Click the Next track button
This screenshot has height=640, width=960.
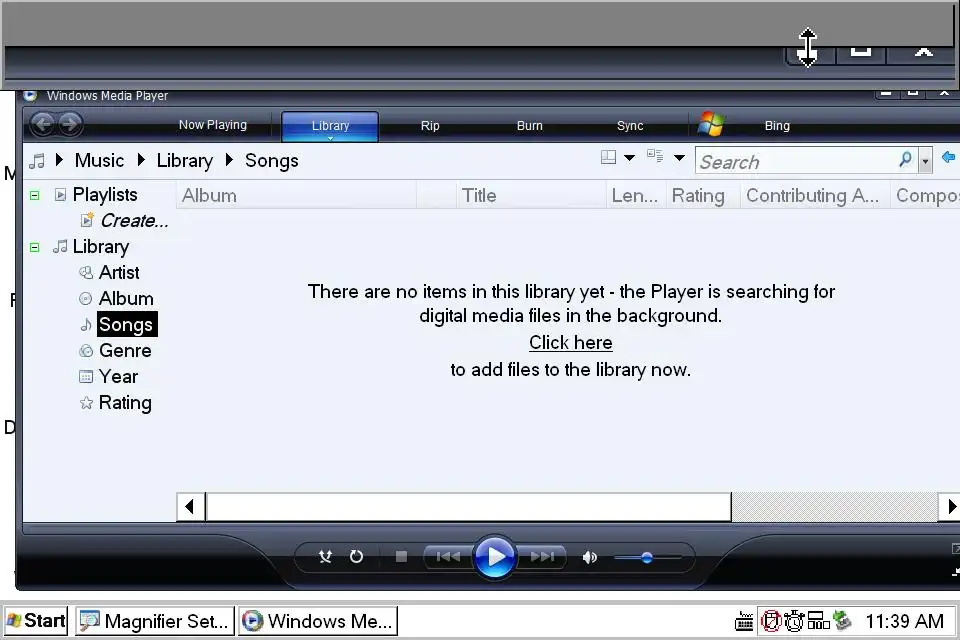pos(542,556)
